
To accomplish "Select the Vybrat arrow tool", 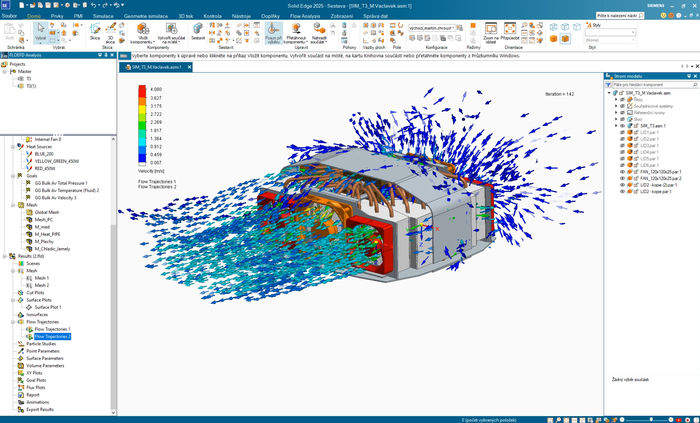I will click(41, 32).
